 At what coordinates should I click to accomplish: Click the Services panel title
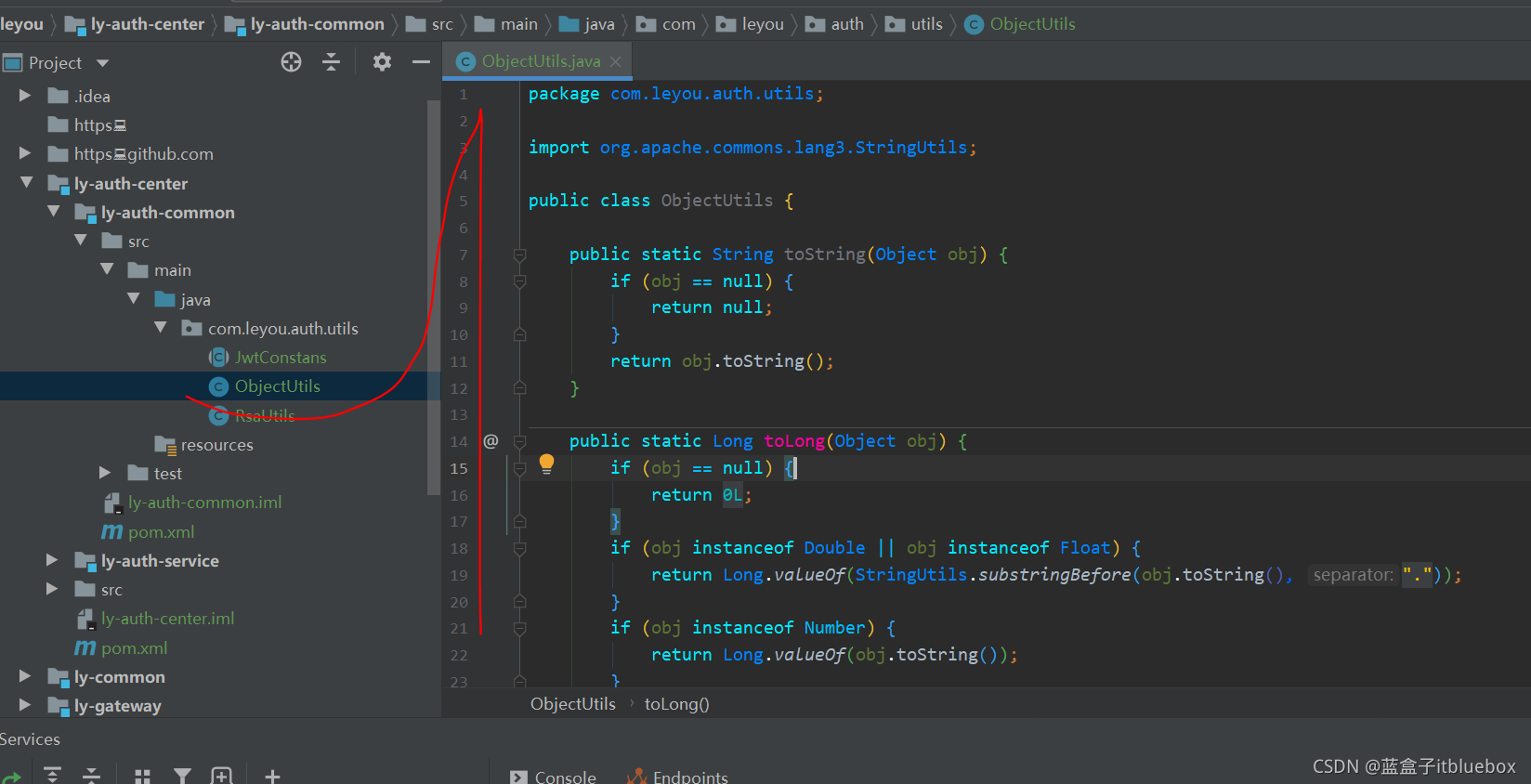[x=30, y=739]
